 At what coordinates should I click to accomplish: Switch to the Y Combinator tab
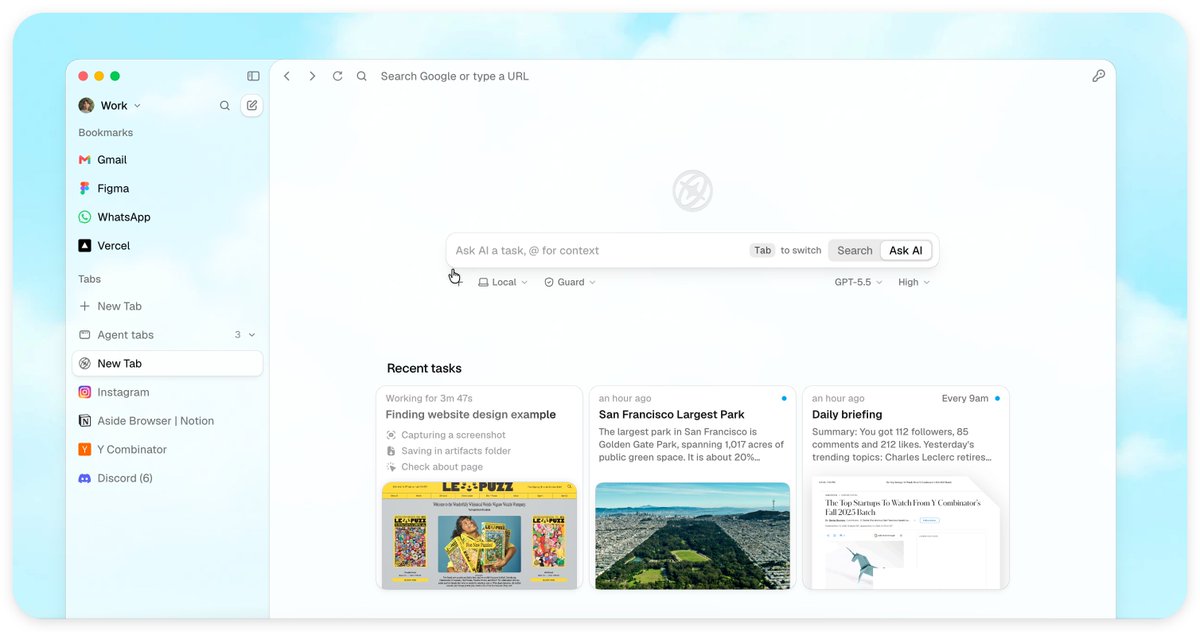[168, 450]
